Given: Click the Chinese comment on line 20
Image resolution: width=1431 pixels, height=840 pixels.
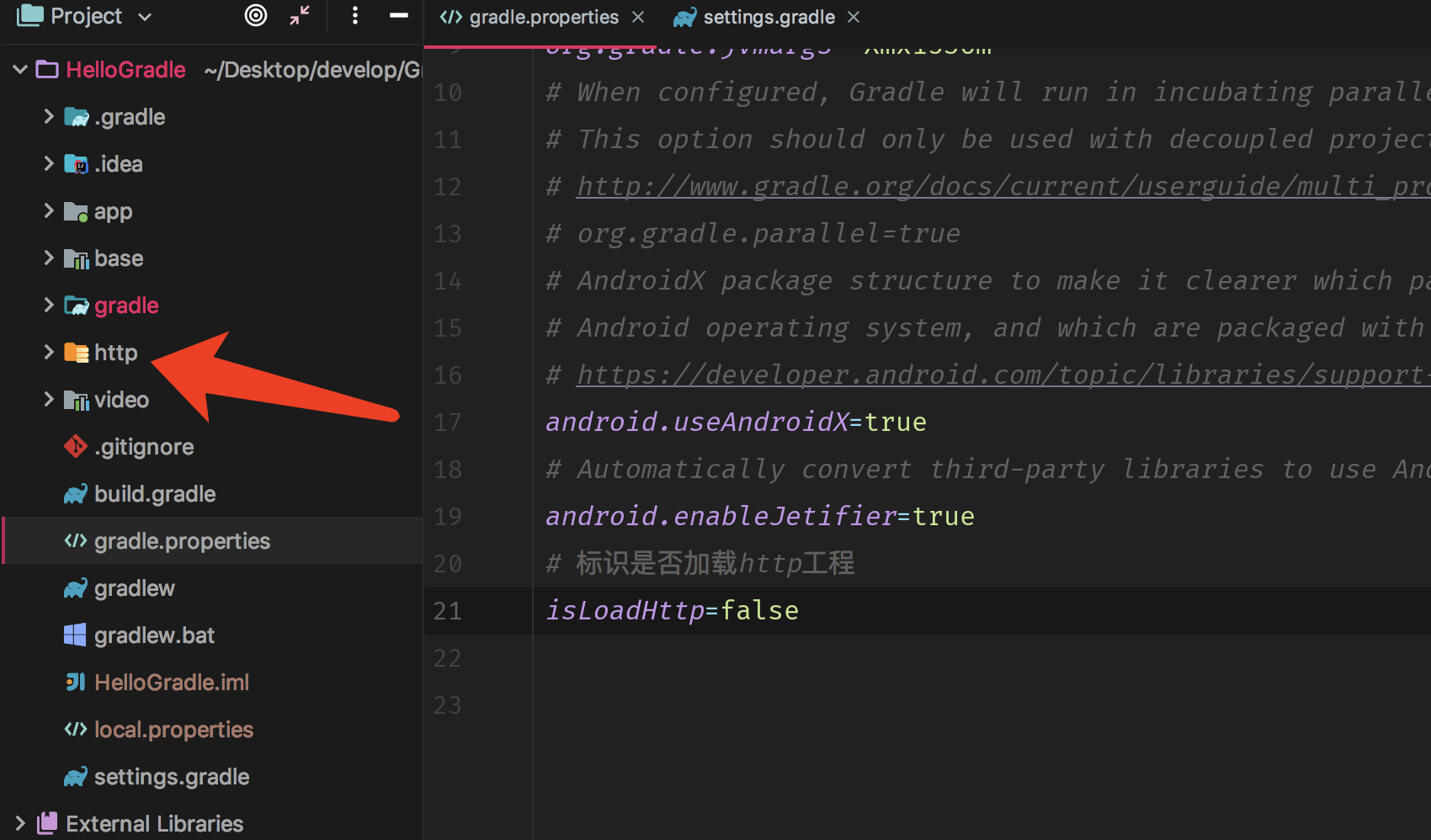Looking at the screenshot, I should tap(700, 563).
